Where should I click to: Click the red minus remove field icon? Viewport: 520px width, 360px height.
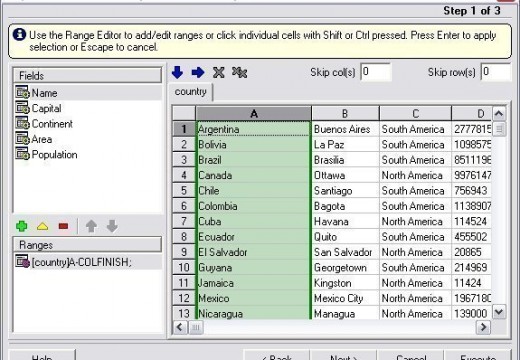click(x=63, y=227)
